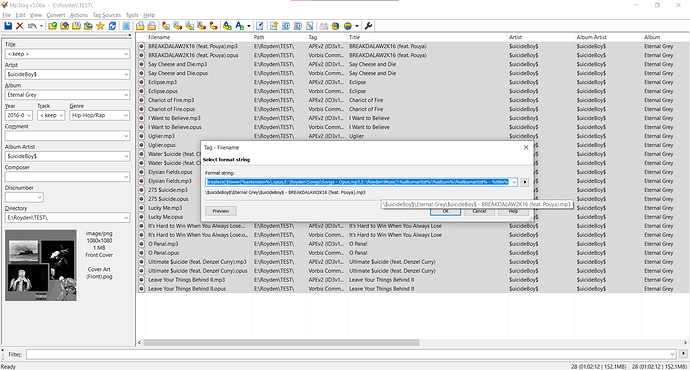The width and height of the screenshot is (690, 370).
Task: Open the Album Artist dropdown
Action: point(126,156)
